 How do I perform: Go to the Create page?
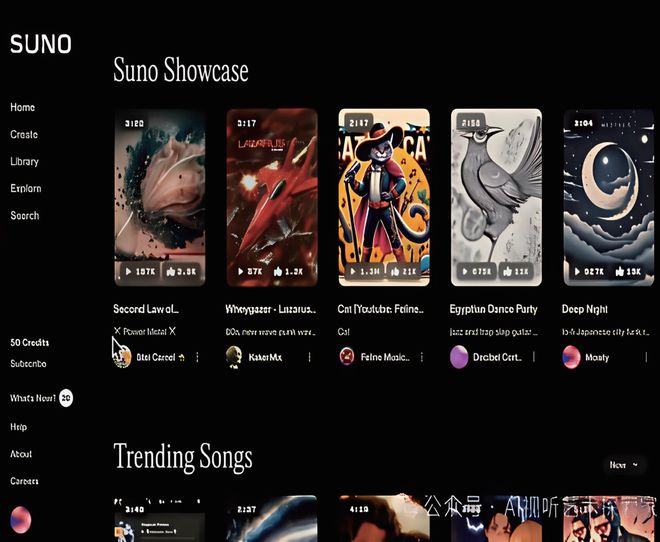pyautogui.click(x=24, y=134)
